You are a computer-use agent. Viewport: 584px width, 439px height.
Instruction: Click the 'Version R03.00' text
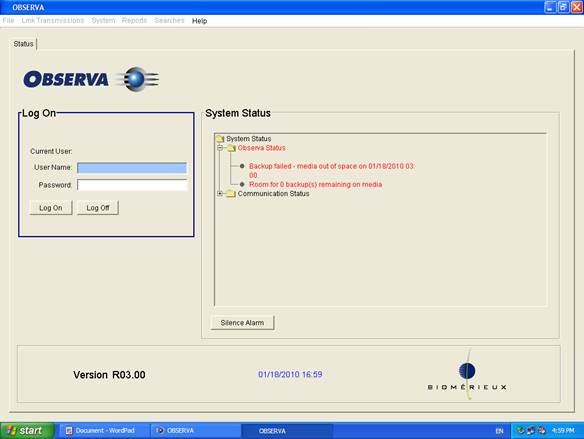tap(110, 375)
